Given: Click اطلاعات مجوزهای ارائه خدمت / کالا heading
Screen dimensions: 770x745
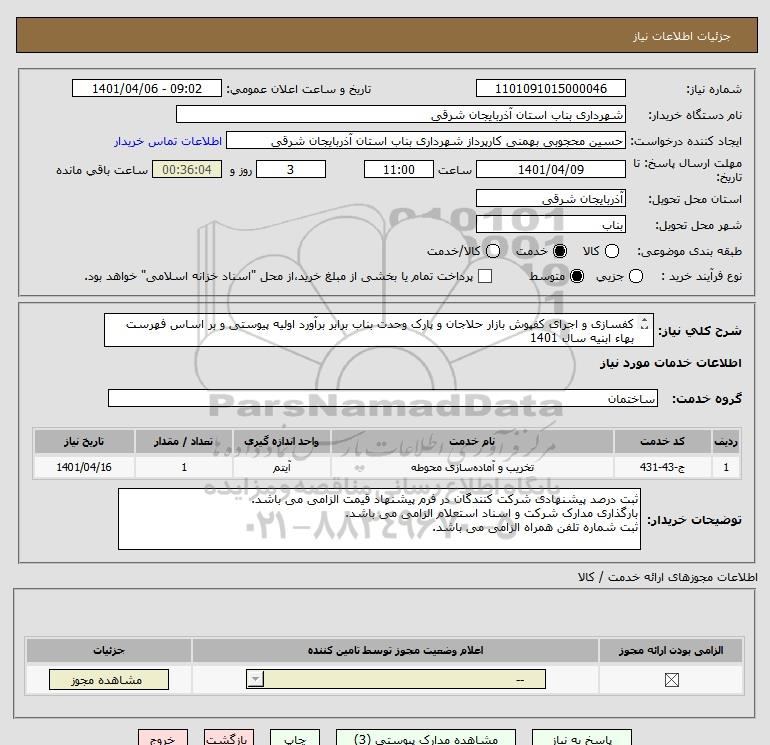Looking at the screenshot, I should [x=667, y=577].
